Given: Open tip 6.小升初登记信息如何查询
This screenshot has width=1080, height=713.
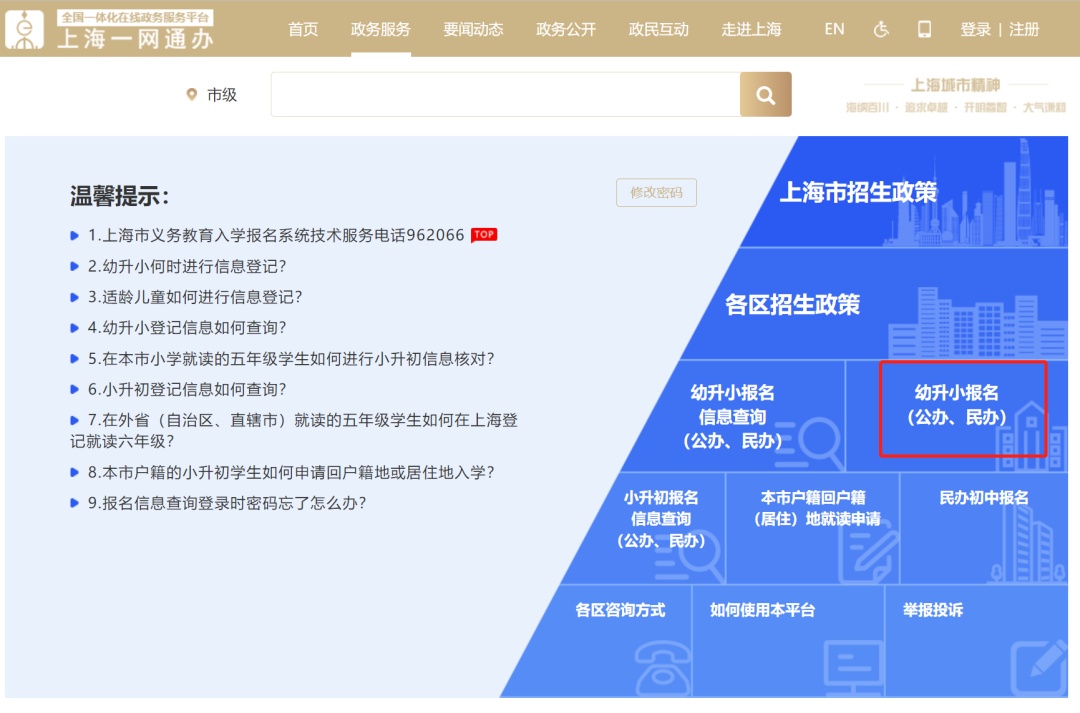Looking at the screenshot, I should point(187,389).
